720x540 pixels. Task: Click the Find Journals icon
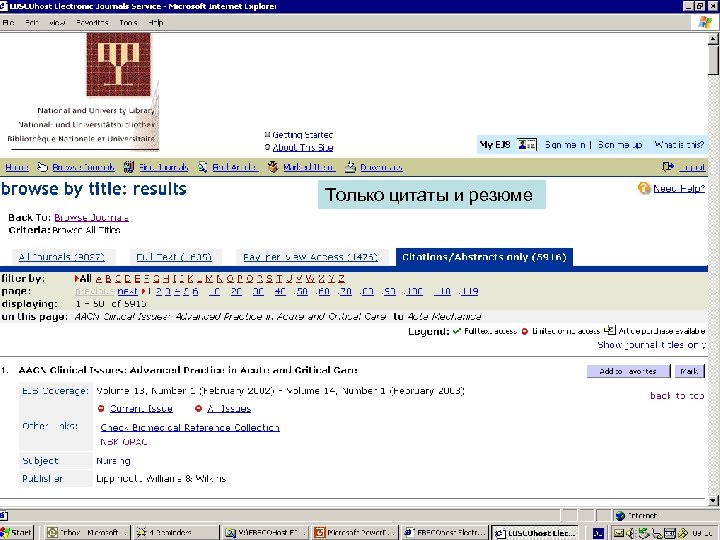point(129,167)
